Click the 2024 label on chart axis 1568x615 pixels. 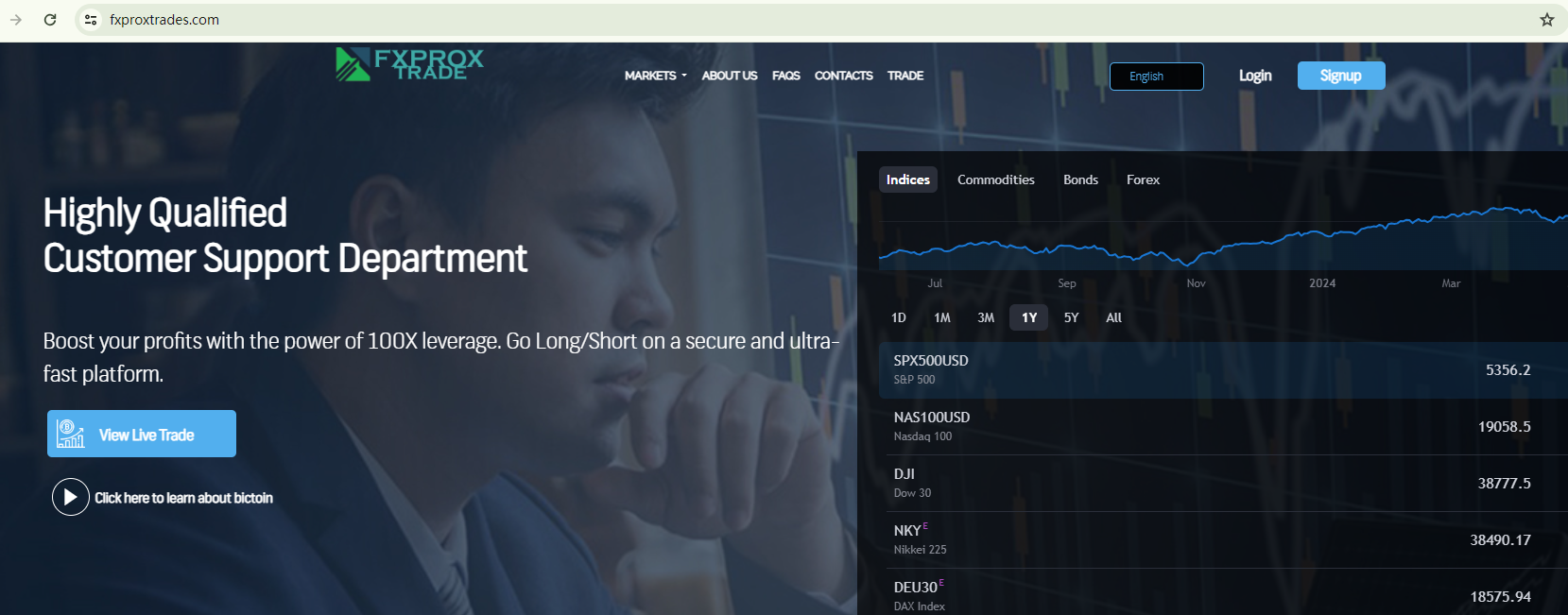point(1322,283)
